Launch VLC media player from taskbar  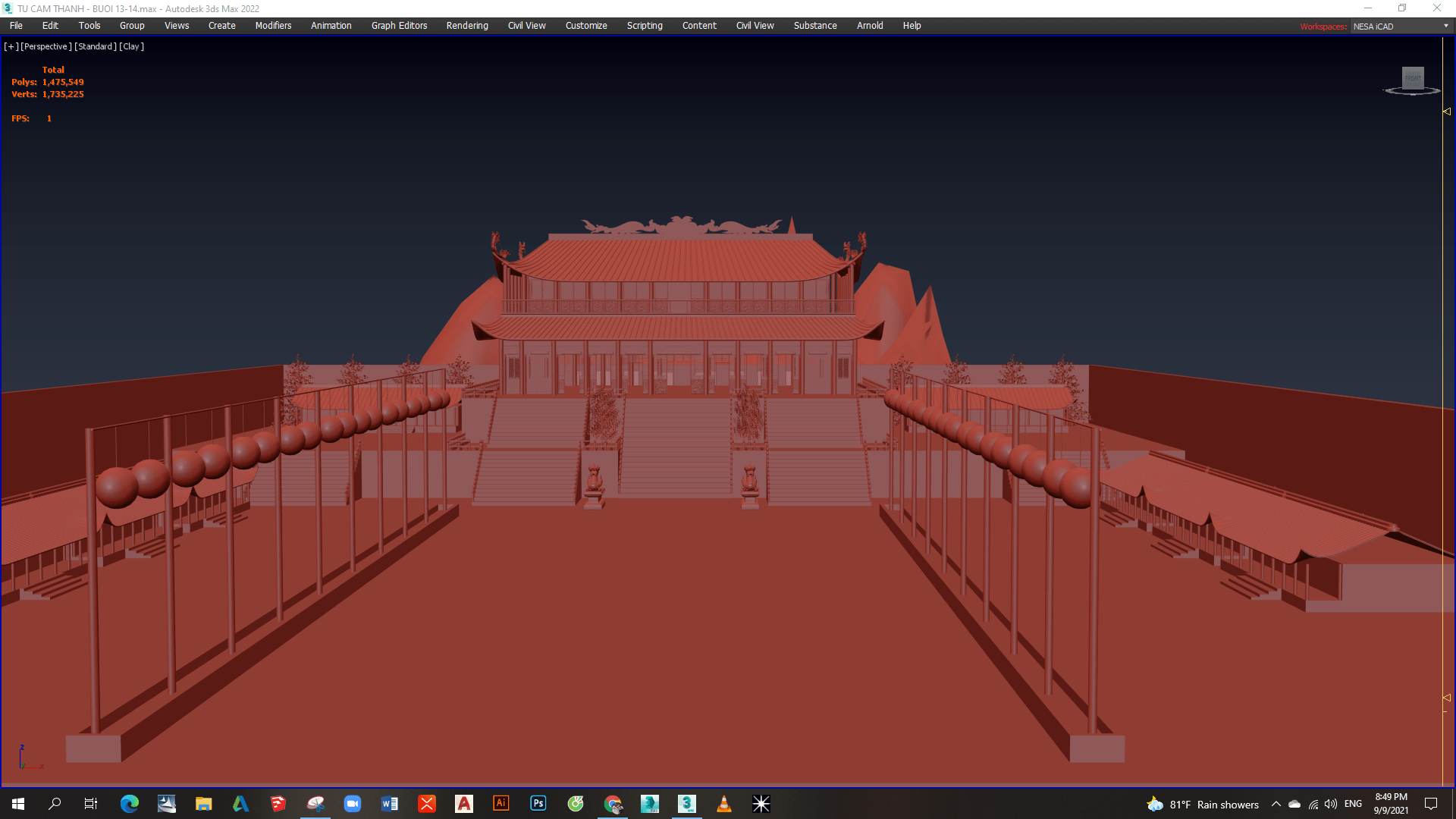pyautogui.click(x=724, y=804)
